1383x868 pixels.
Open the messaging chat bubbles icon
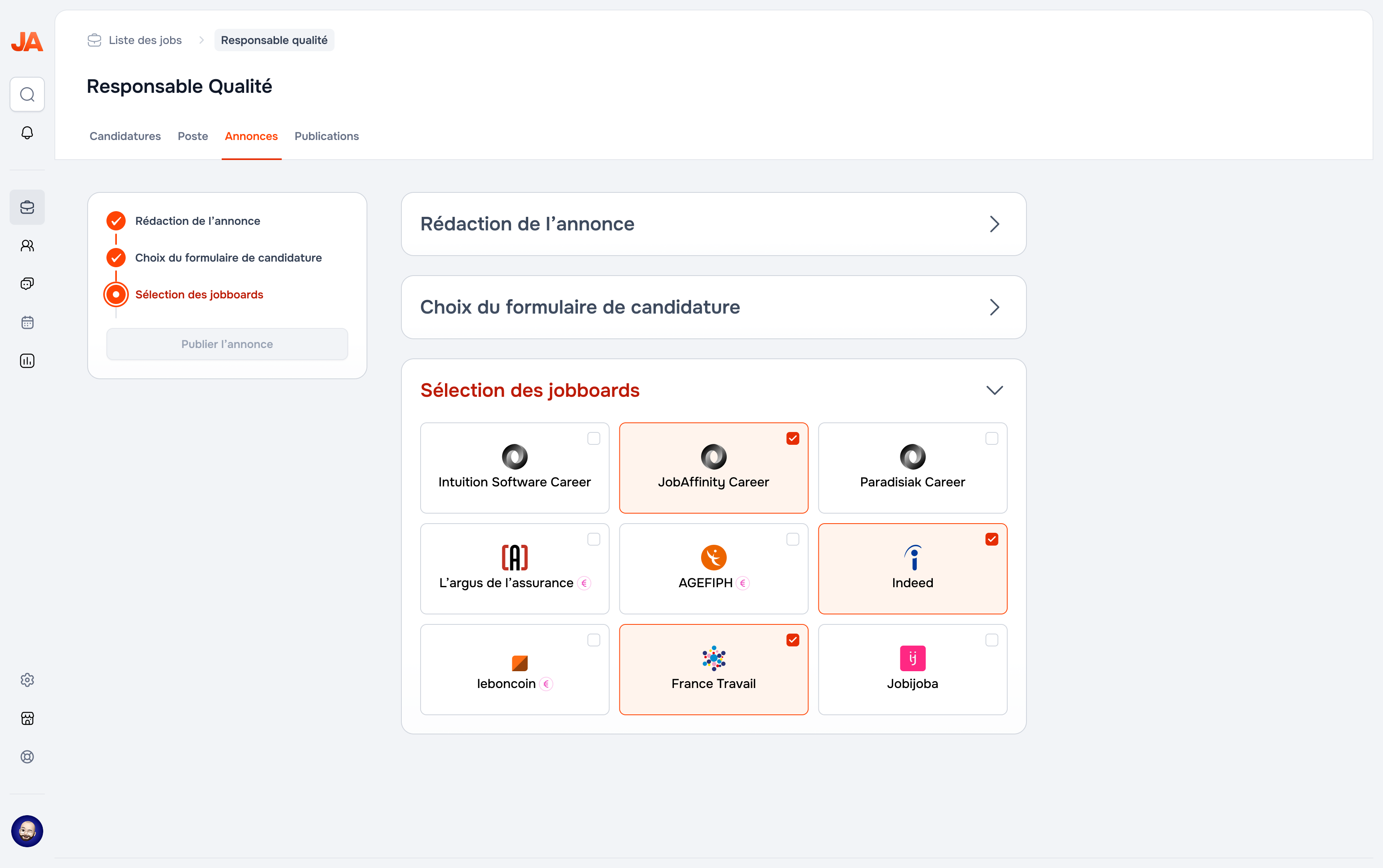click(x=27, y=284)
